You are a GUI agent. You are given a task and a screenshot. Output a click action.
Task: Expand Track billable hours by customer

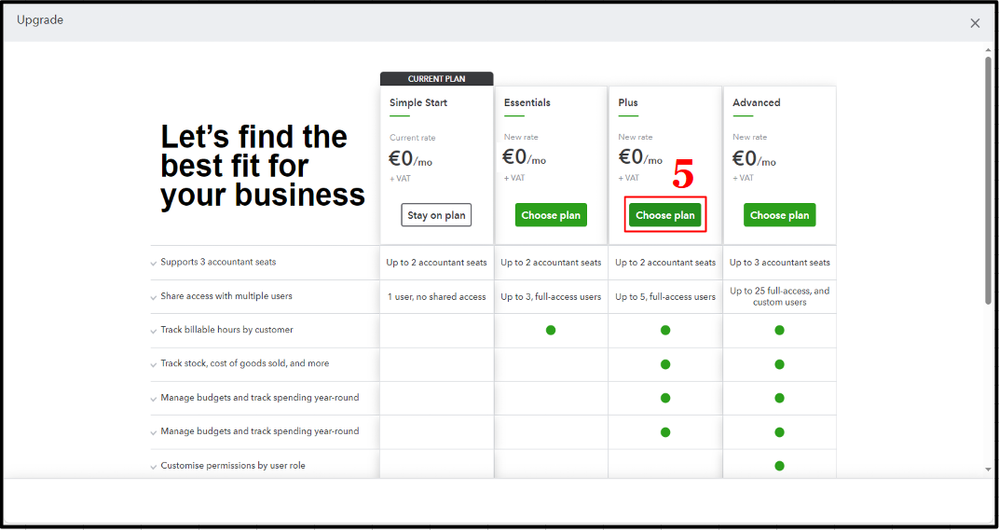pos(154,331)
